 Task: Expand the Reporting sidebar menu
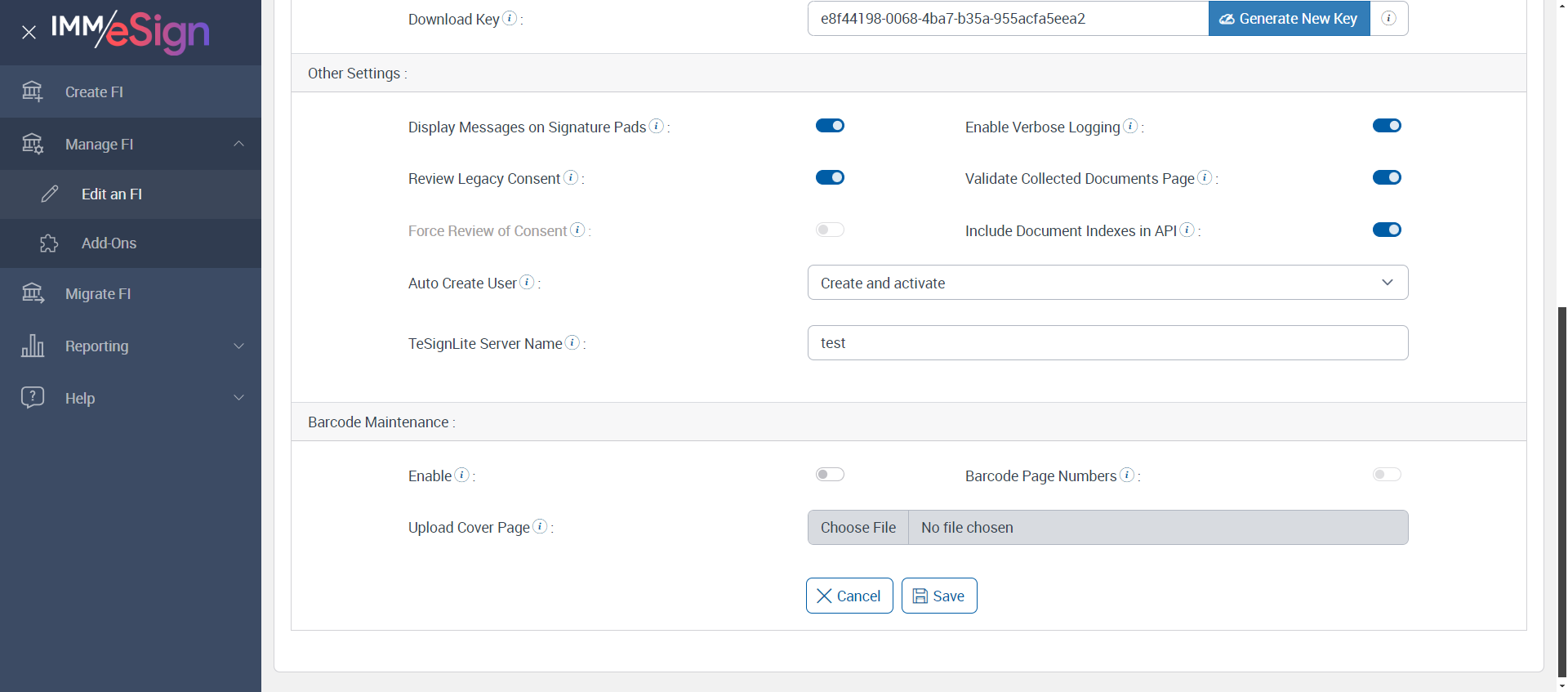131,346
